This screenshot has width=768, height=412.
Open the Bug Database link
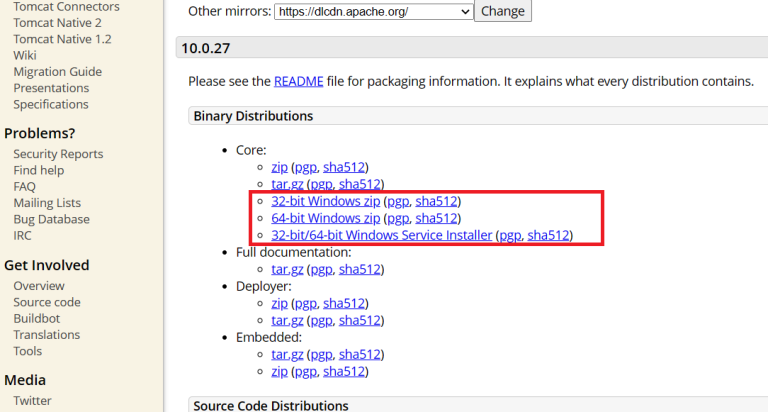click(51, 219)
